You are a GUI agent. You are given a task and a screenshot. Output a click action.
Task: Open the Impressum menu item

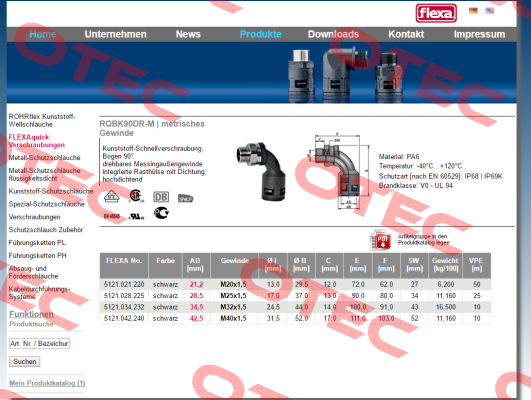tap(479, 34)
